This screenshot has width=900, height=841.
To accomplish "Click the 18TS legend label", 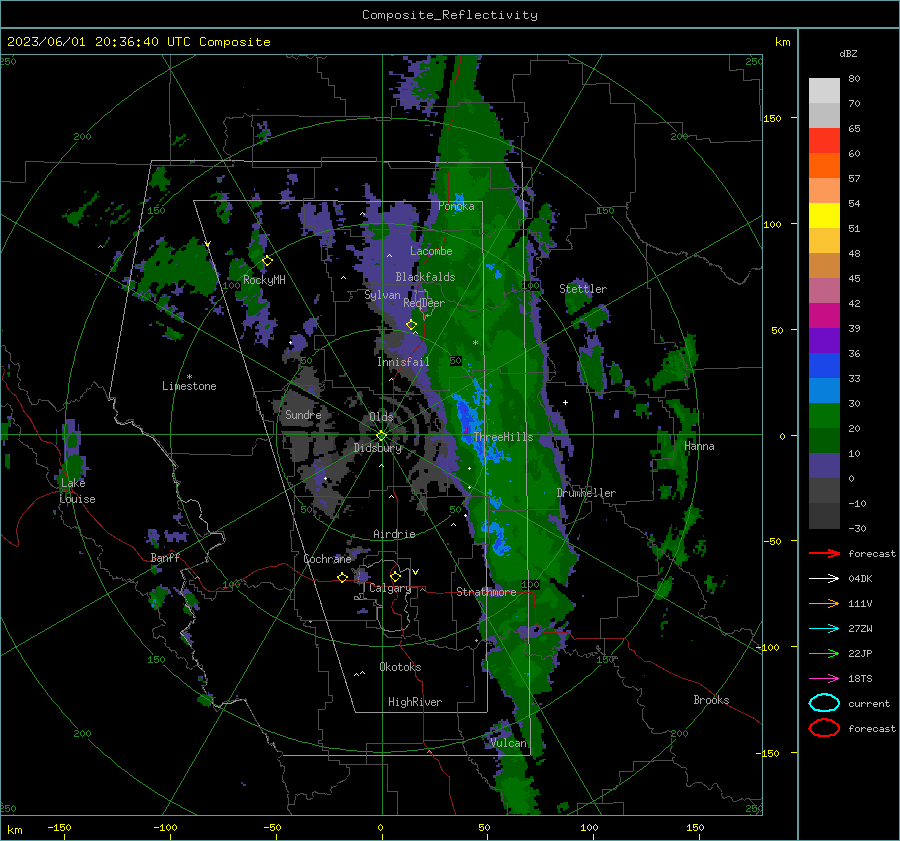I will (860, 679).
